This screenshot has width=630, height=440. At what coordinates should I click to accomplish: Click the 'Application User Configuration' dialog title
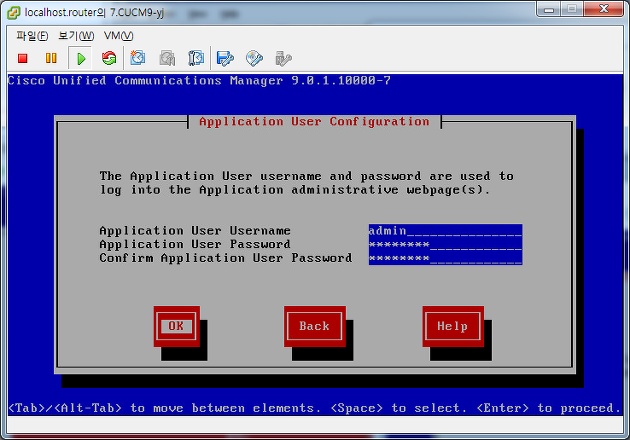(x=314, y=122)
